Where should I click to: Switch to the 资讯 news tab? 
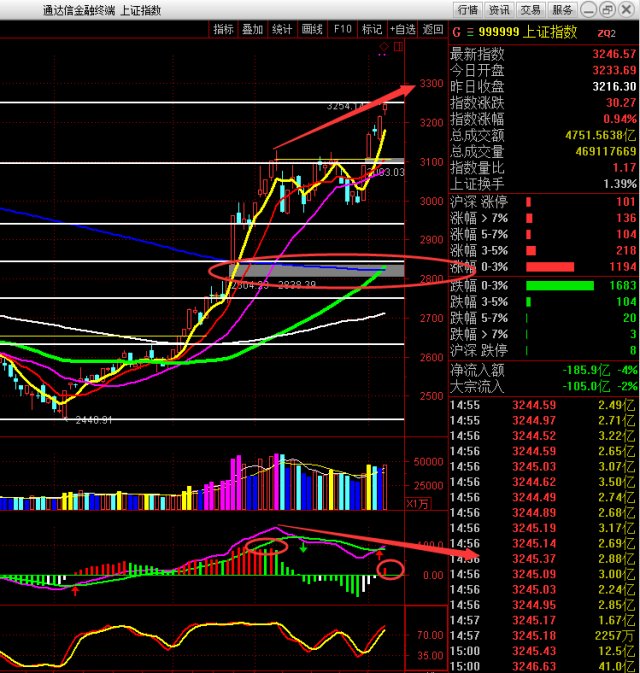[x=499, y=9]
